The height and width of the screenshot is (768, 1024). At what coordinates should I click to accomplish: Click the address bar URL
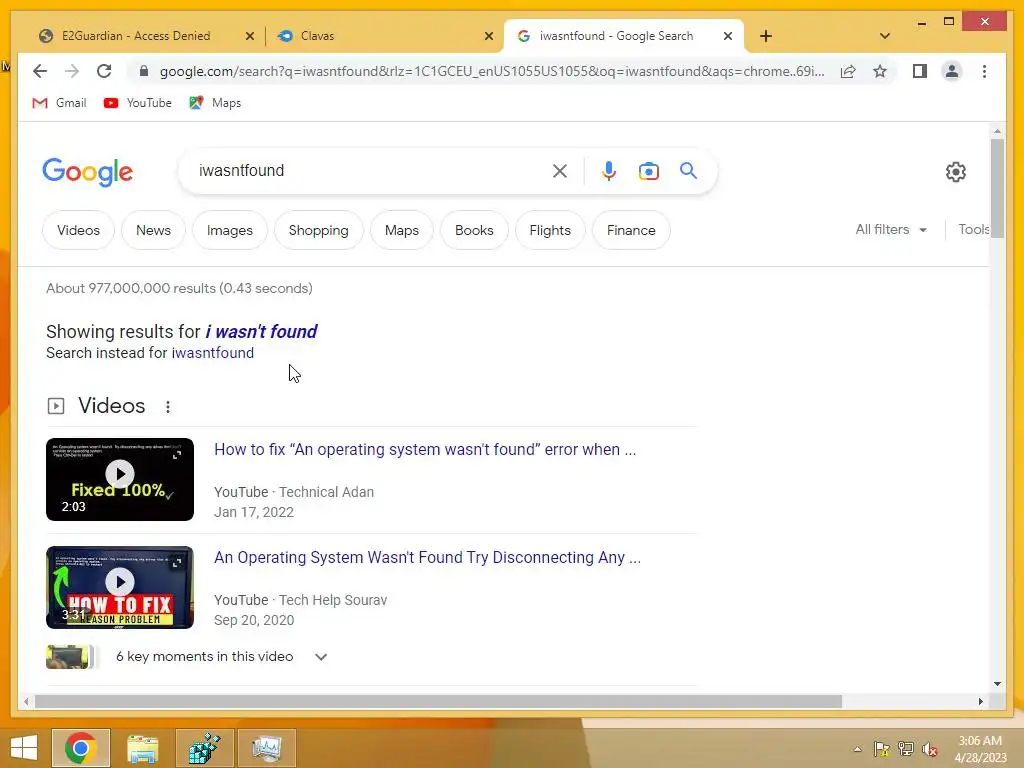[491, 71]
